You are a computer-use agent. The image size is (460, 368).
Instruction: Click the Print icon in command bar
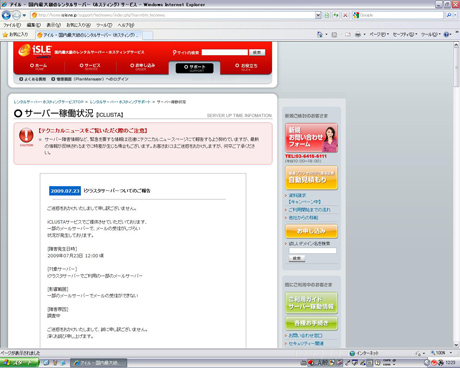pyautogui.click(x=358, y=34)
